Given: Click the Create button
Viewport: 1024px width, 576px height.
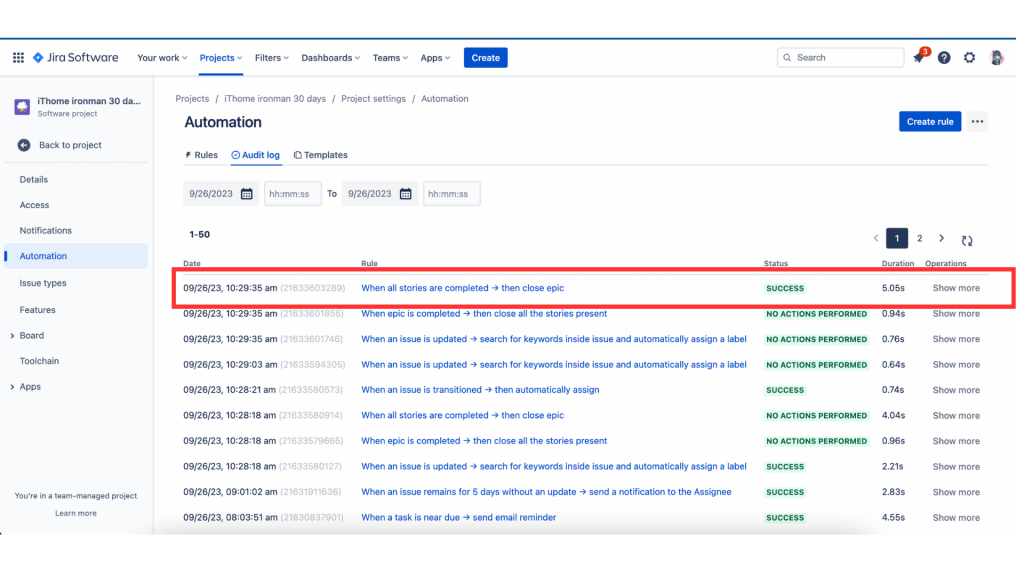Looking at the screenshot, I should pyautogui.click(x=485, y=57).
